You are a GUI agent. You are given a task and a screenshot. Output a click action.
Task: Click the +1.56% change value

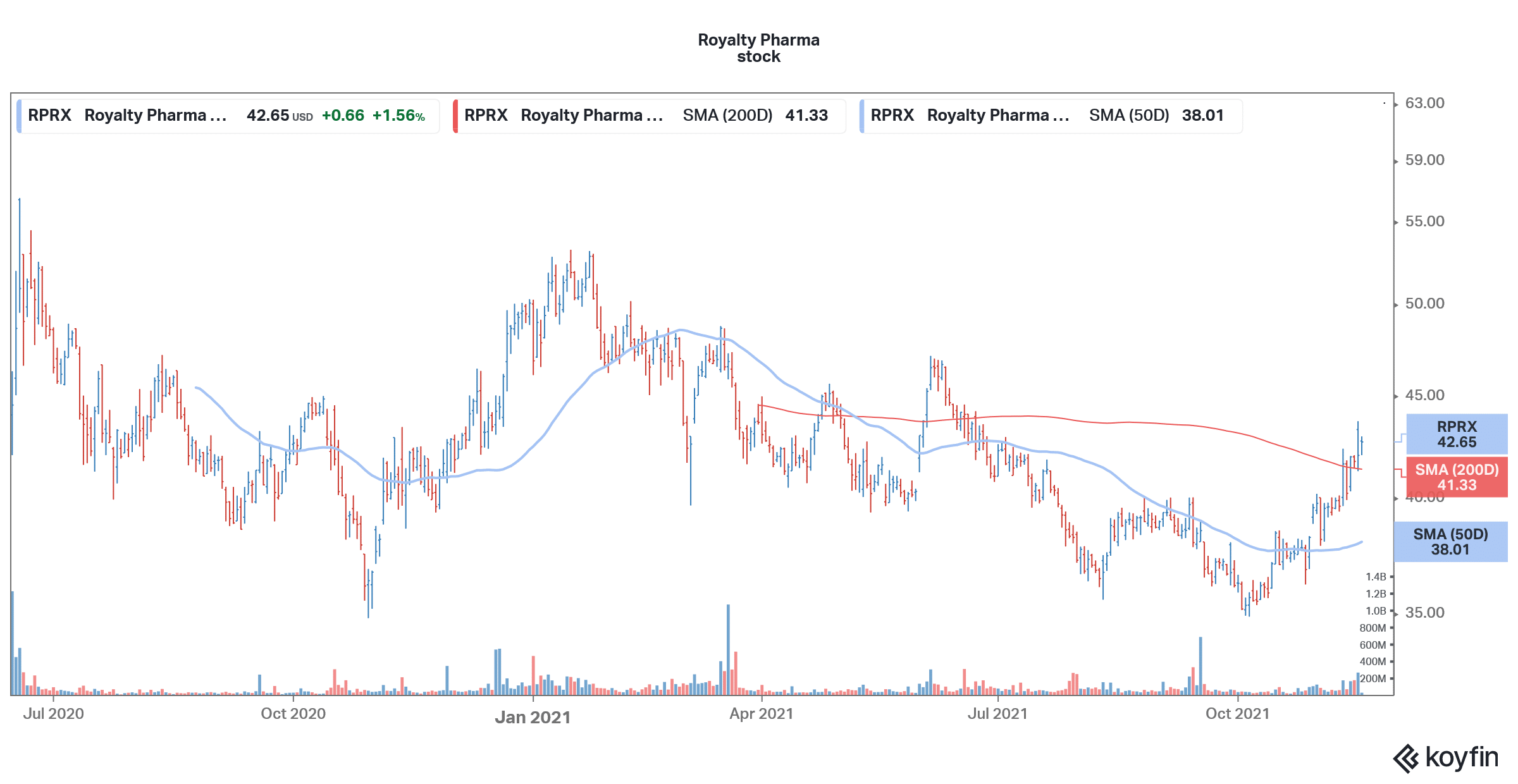[x=398, y=116]
